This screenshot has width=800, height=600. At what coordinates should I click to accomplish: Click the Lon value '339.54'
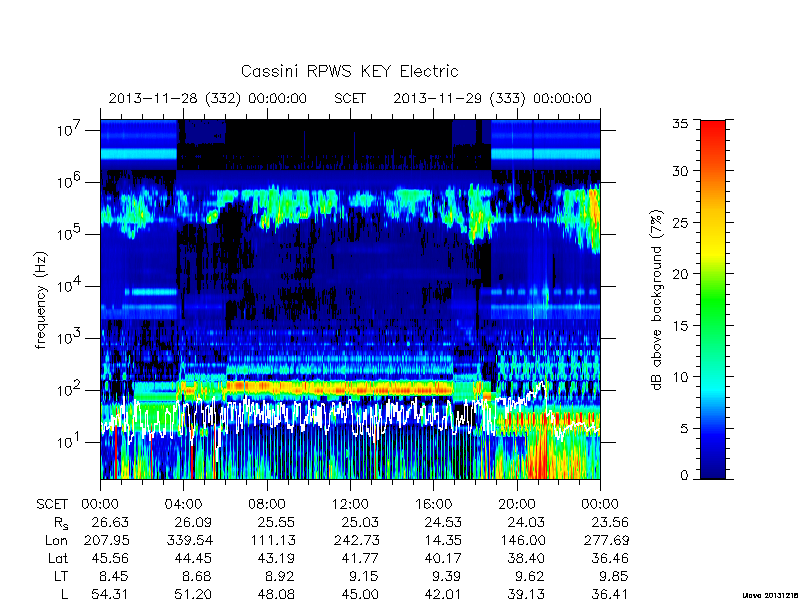click(190, 540)
